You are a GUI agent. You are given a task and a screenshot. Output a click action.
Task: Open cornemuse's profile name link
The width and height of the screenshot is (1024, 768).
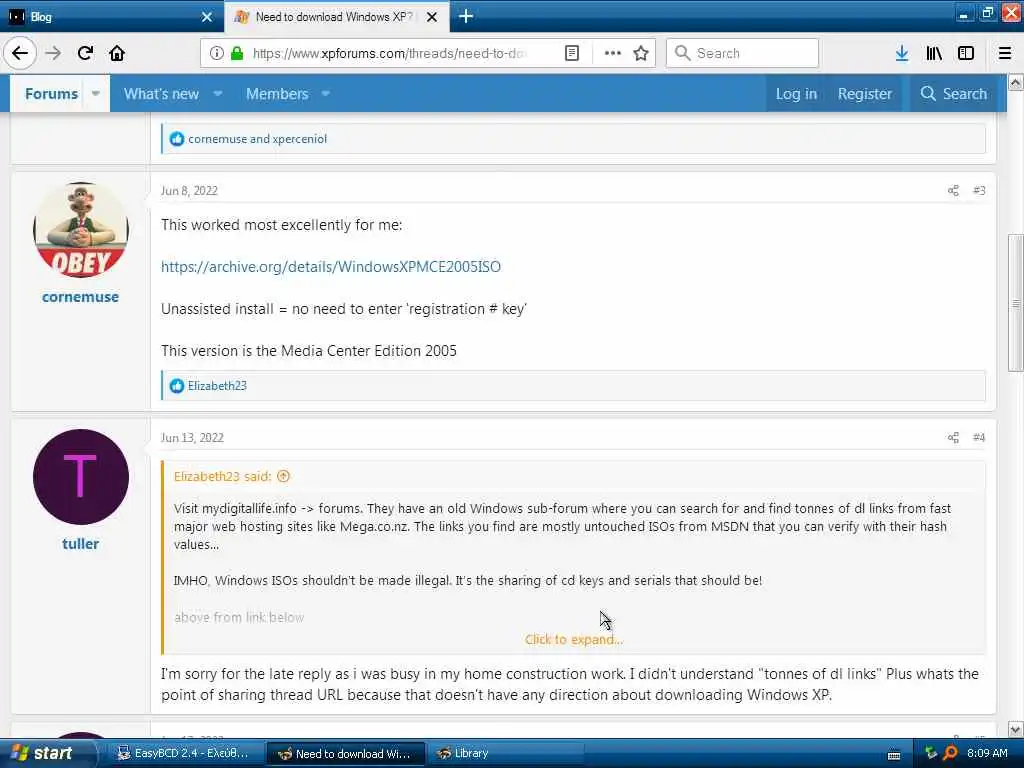pos(80,296)
